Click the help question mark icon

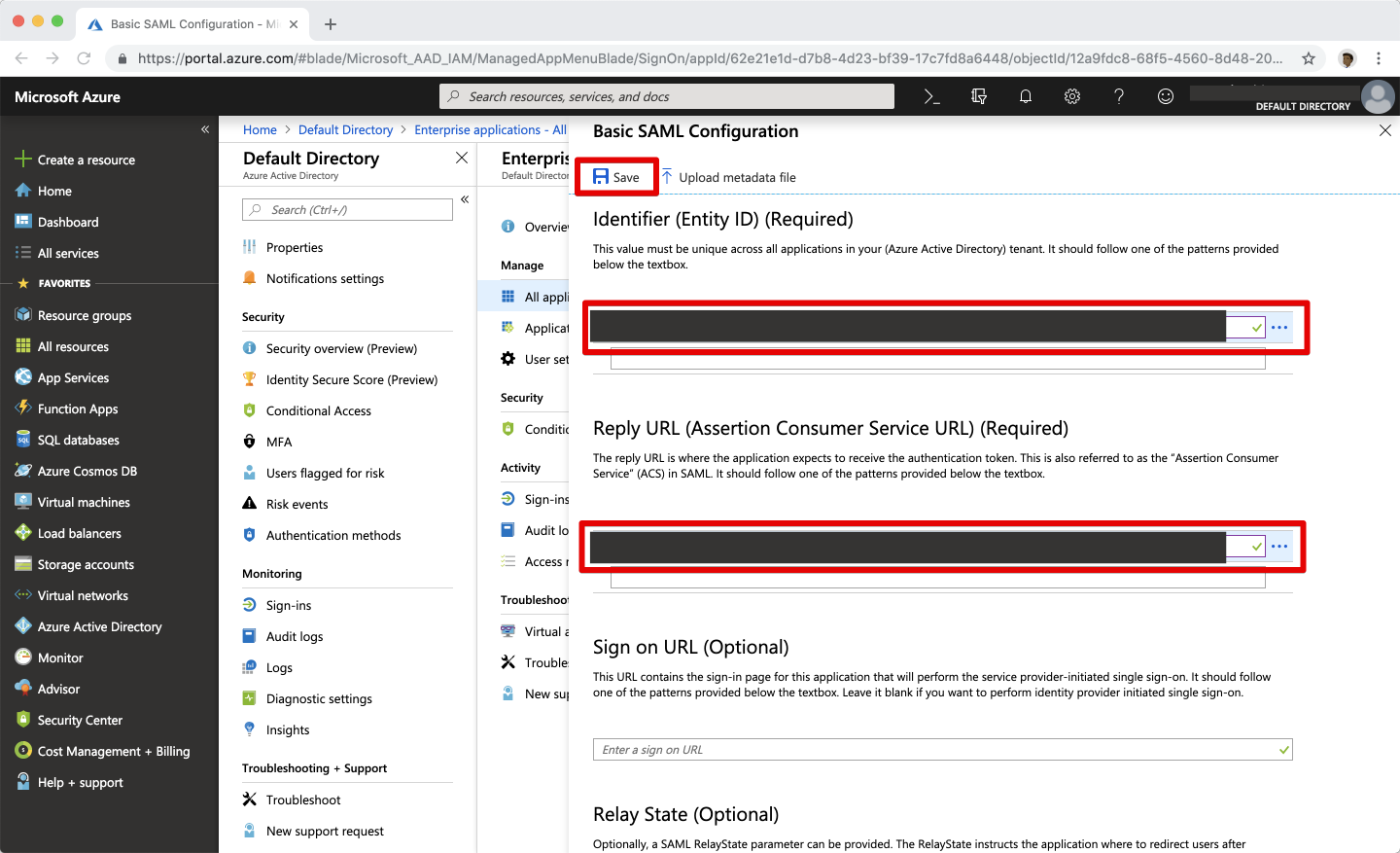pyautogui.click(x=1118, y=96)
